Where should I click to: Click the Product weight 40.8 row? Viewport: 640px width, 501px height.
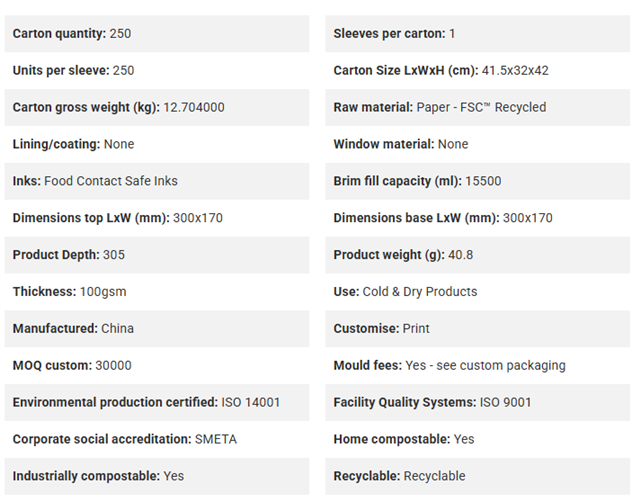coord(478,255)
